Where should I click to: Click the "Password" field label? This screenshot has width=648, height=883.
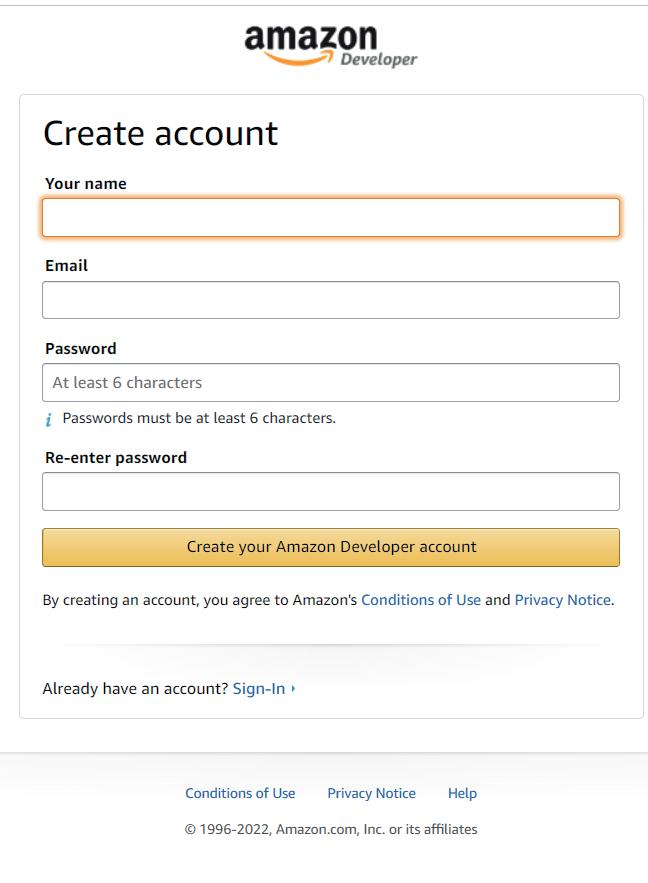(x=80, y=349)
